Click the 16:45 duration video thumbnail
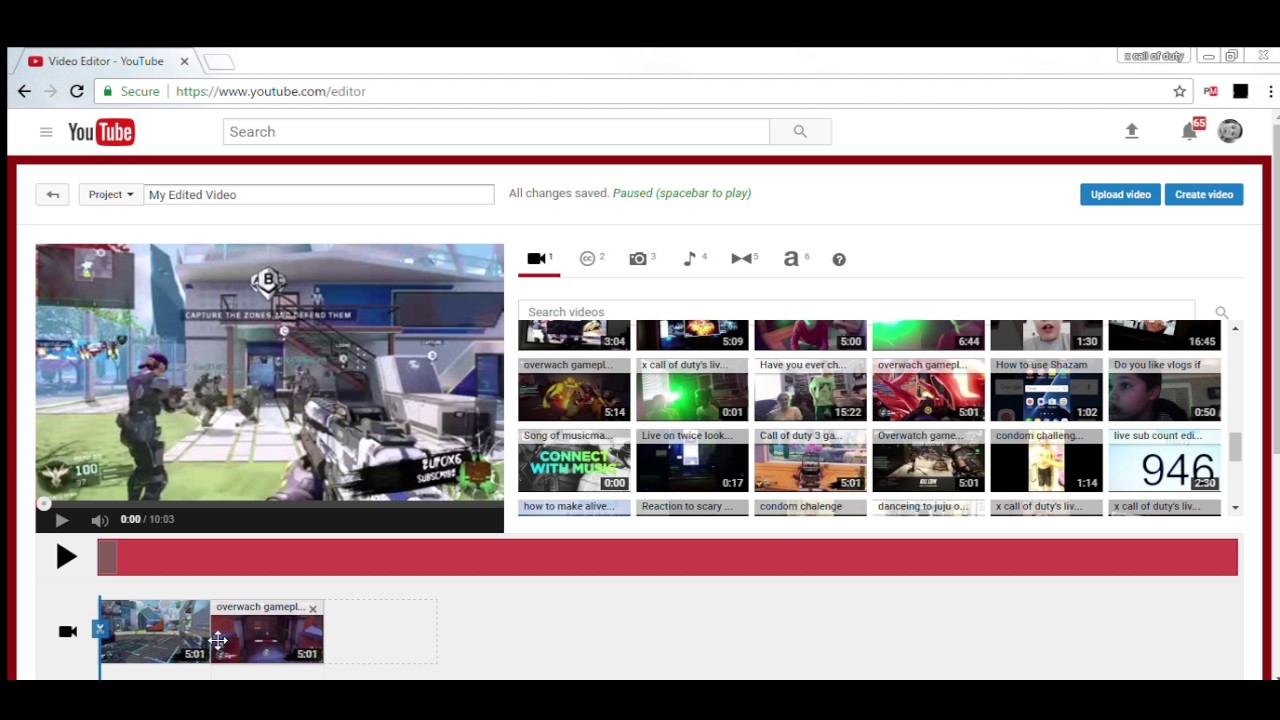Viewport: 1280px width, 720px height. click(x=1164, y=335)
